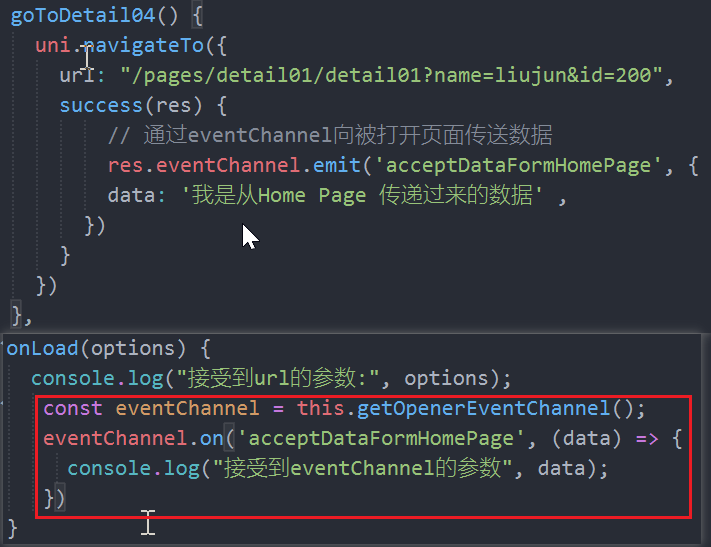Click the console.log "接受到url的参数:" line
Screen dimensions: 711x547
[271, 378]
